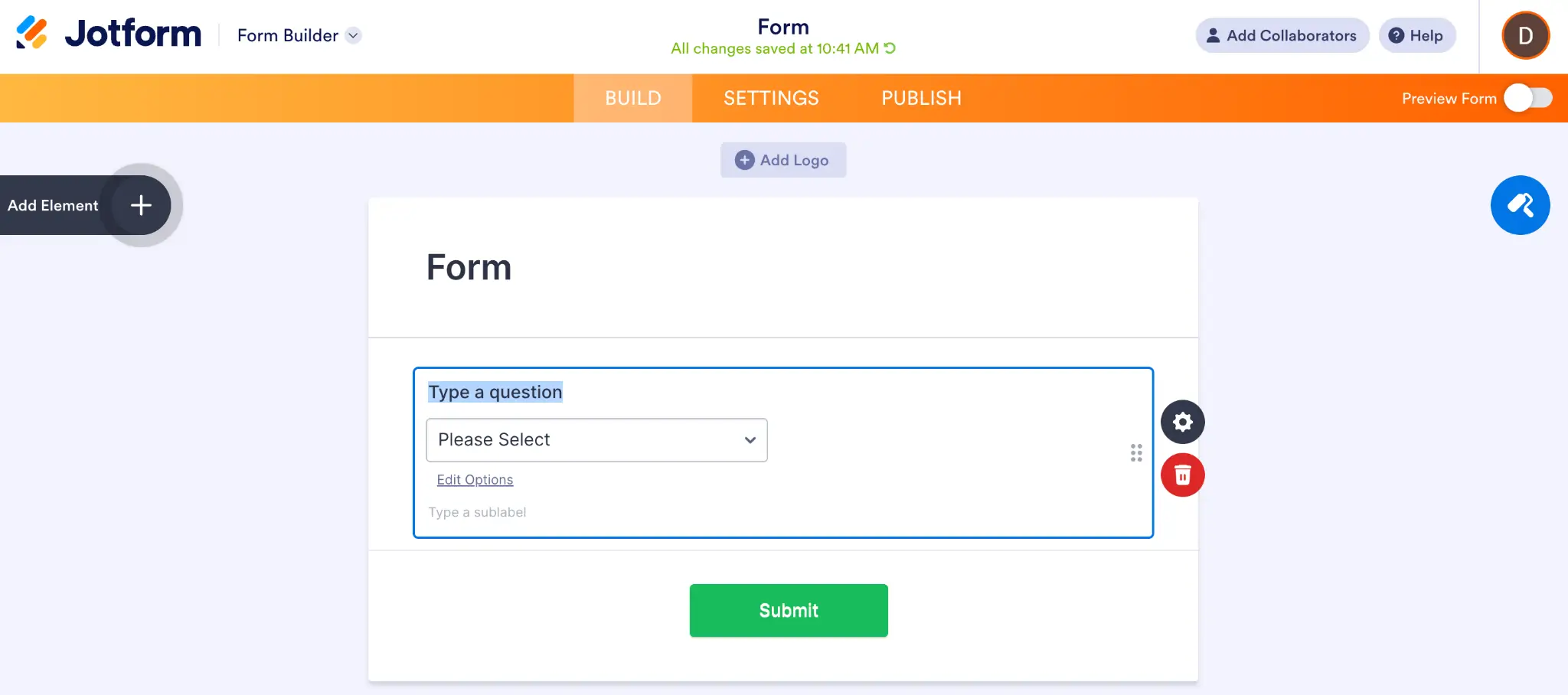Open the Form Designer paint roller

(x=1521, y=205)
